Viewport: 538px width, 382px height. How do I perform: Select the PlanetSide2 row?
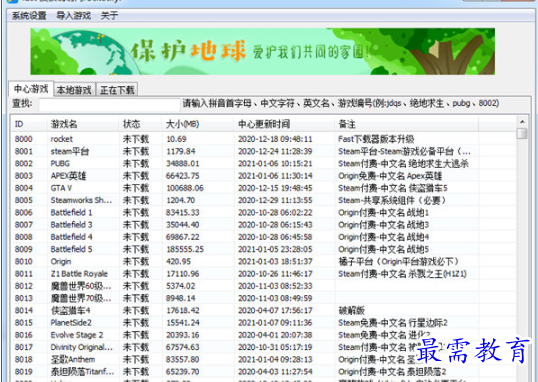264,323
